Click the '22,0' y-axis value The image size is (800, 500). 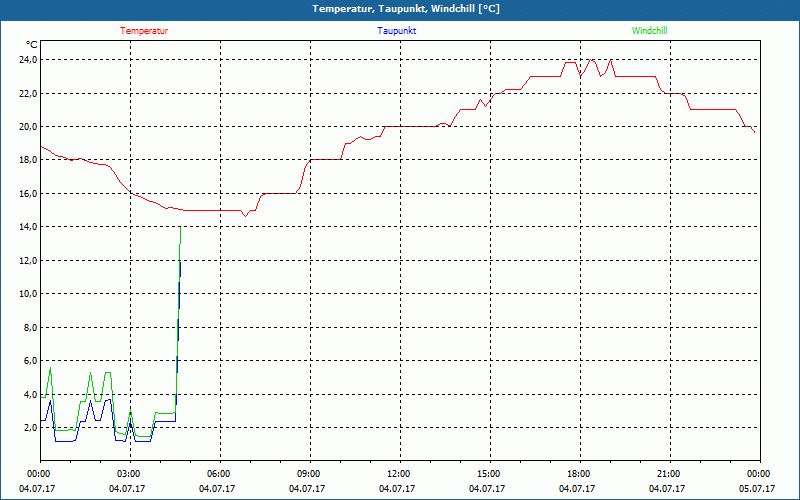tap(28, 93)
